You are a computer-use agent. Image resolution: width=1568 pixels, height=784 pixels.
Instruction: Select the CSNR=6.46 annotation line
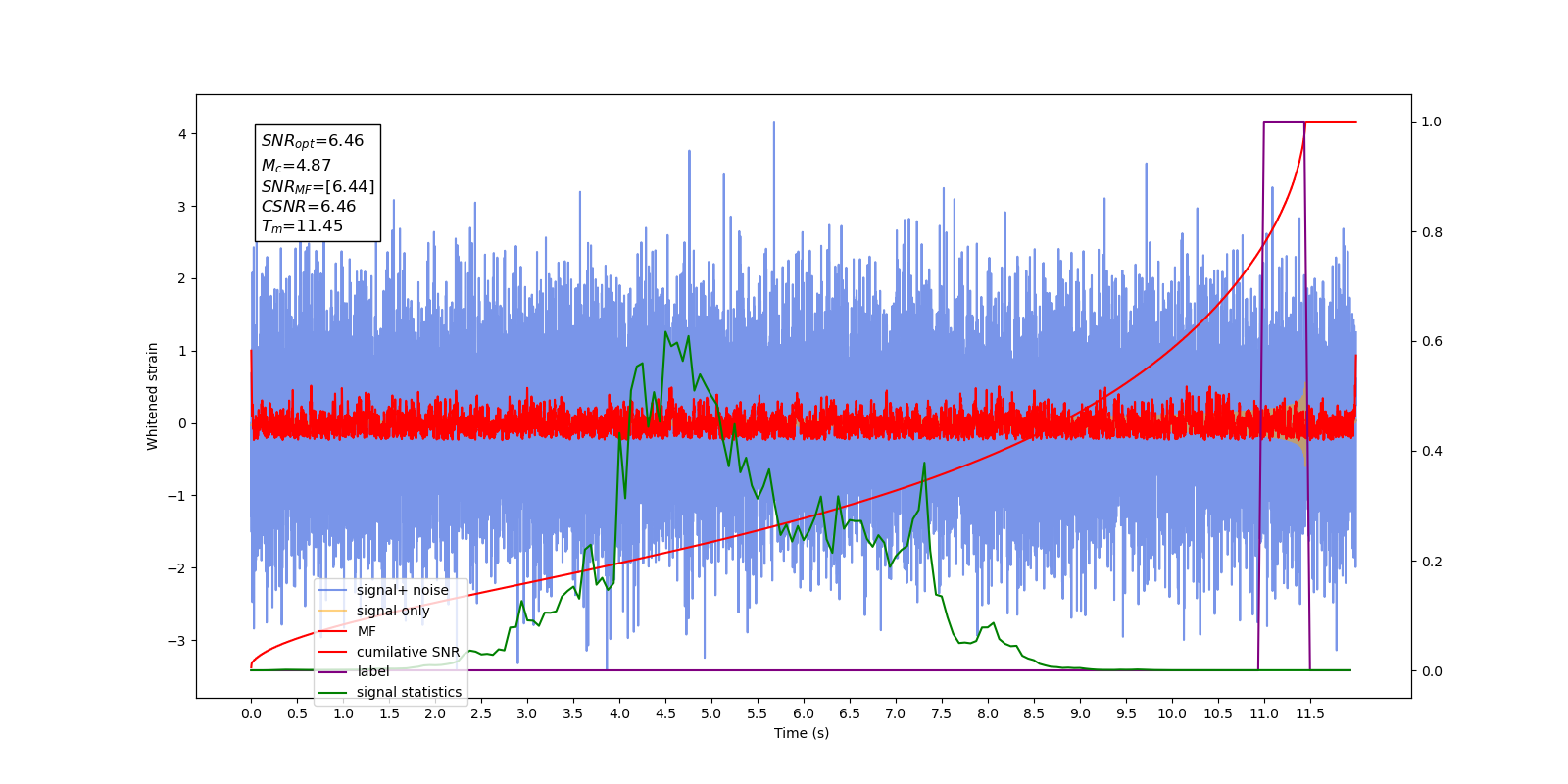click(309, 207)
